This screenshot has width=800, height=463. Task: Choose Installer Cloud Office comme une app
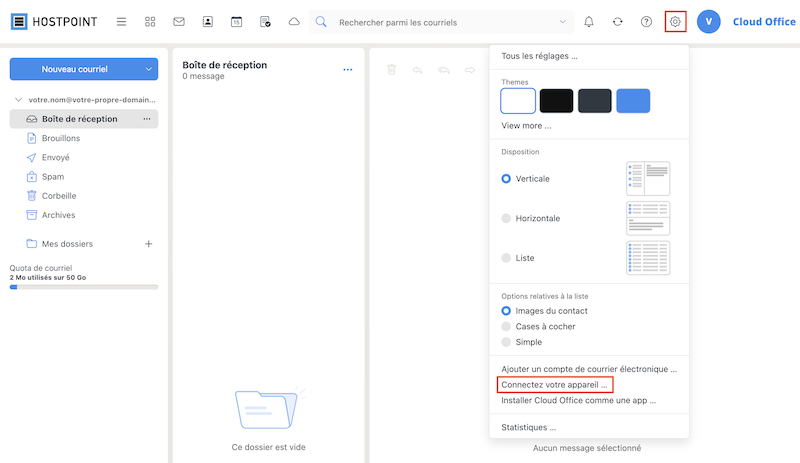(579, 401)
